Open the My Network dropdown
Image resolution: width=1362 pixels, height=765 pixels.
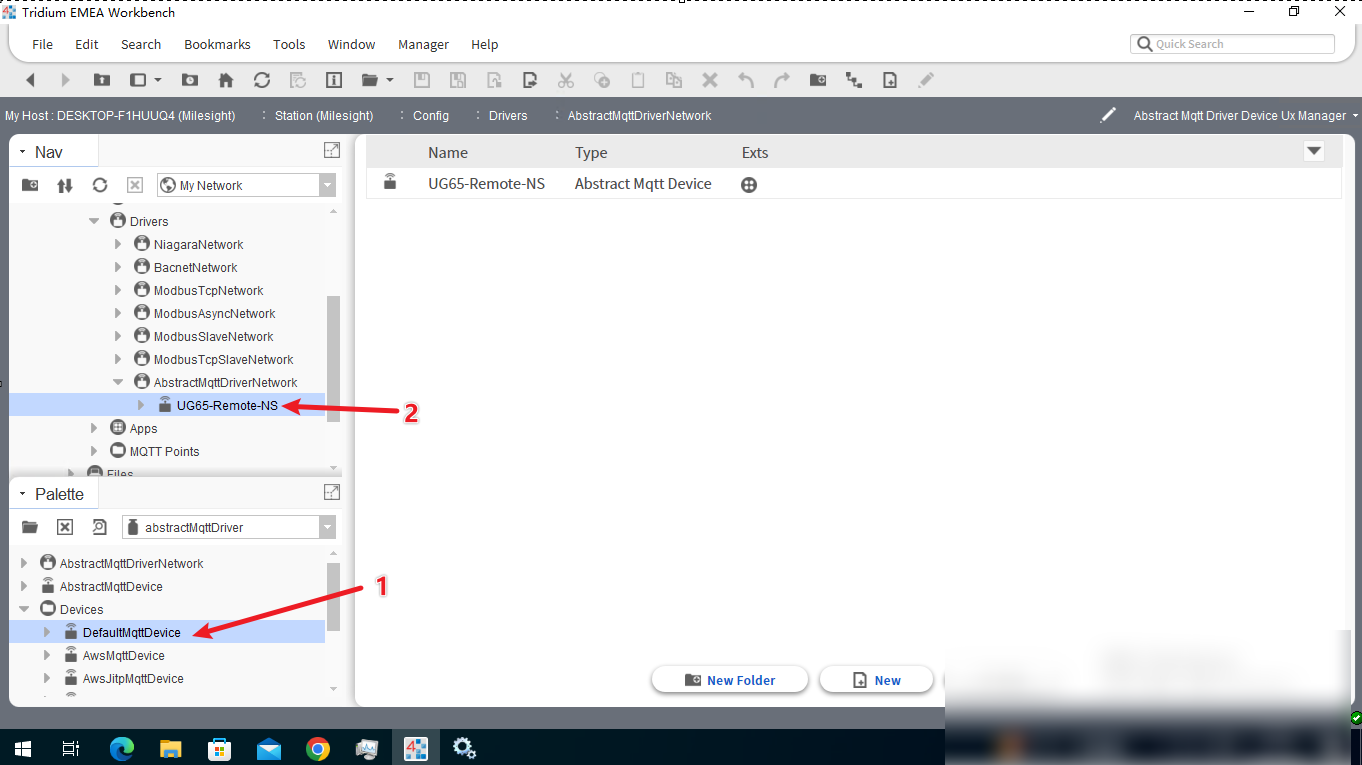tap(327, 185)
